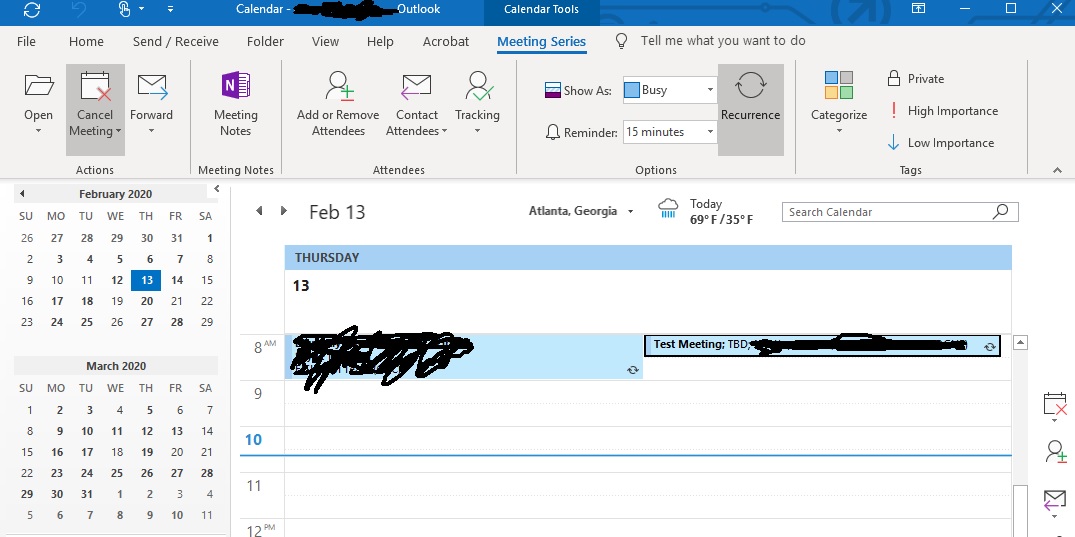Open the Categorize color menu
Image resolution: width=1075 pixels, height=537 pixels.
pos(839,103)
